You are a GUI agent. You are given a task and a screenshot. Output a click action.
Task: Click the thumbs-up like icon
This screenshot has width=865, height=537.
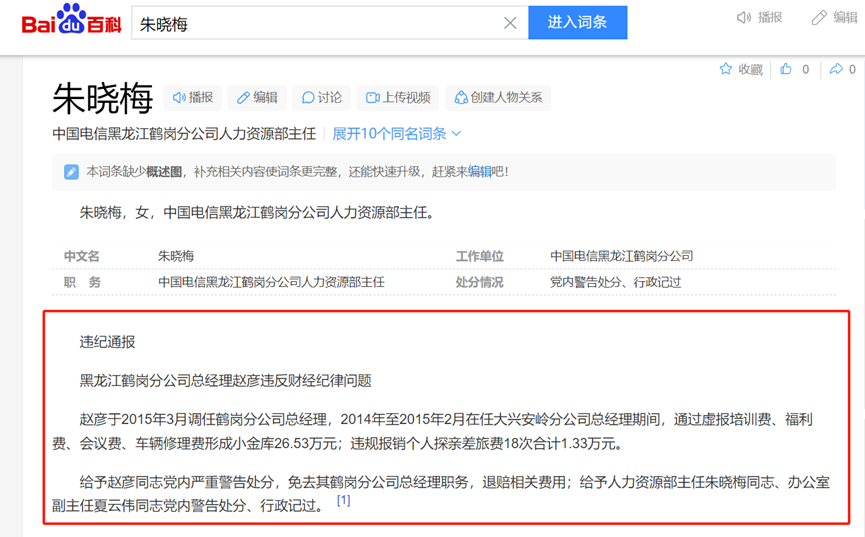pyautogui.click(x=786, y=69)
